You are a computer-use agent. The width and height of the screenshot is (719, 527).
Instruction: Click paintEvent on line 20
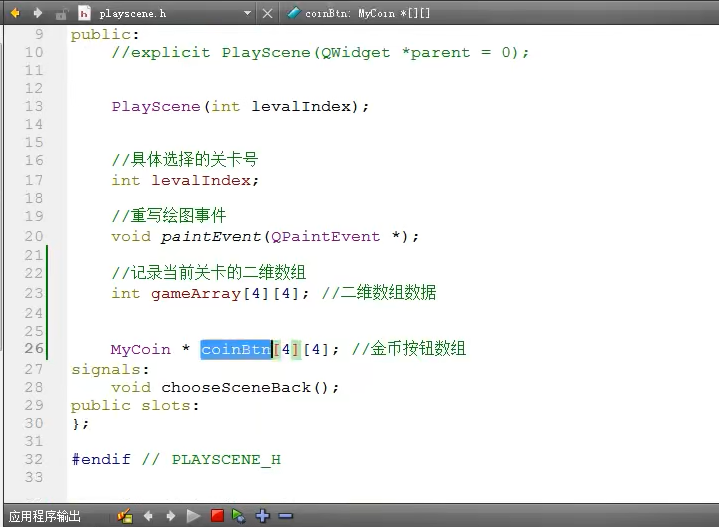click(x=211, y=237)
